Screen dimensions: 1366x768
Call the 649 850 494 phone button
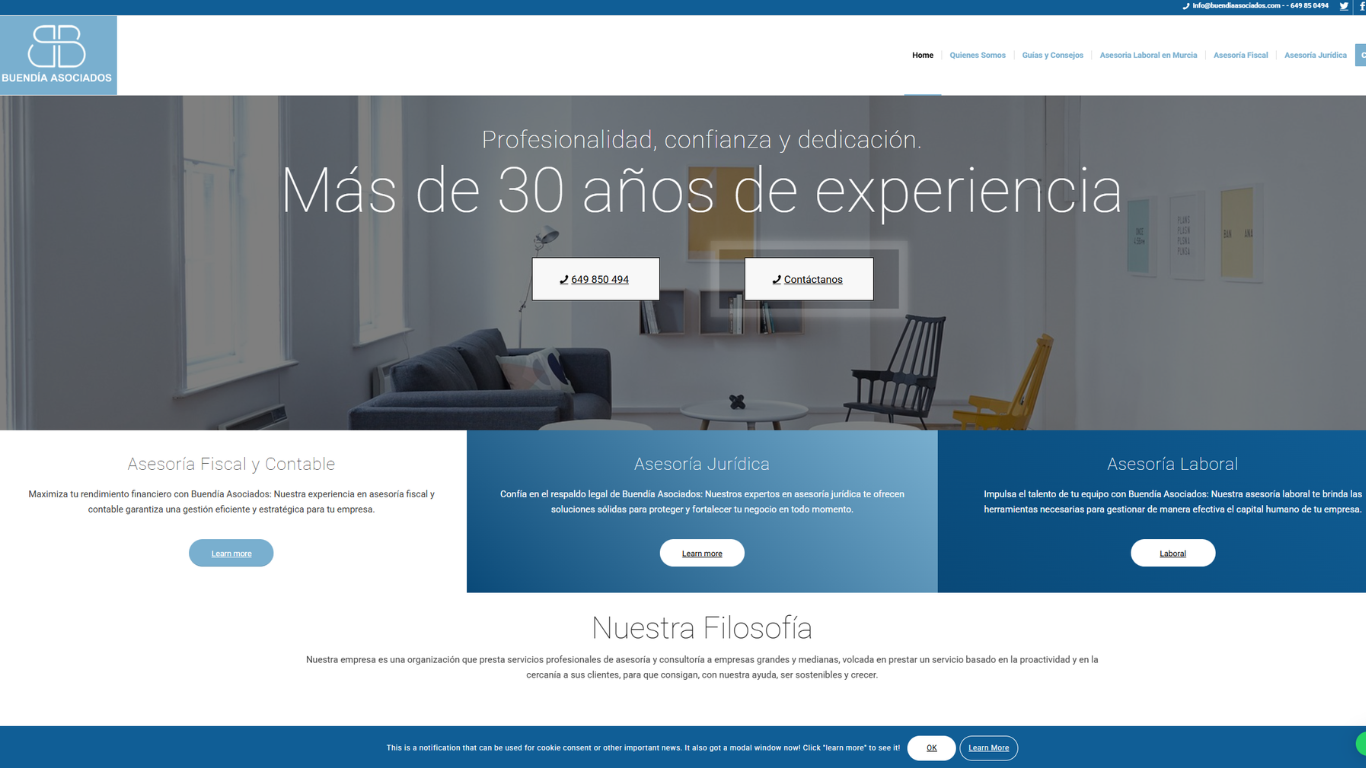tap(595, 279)
